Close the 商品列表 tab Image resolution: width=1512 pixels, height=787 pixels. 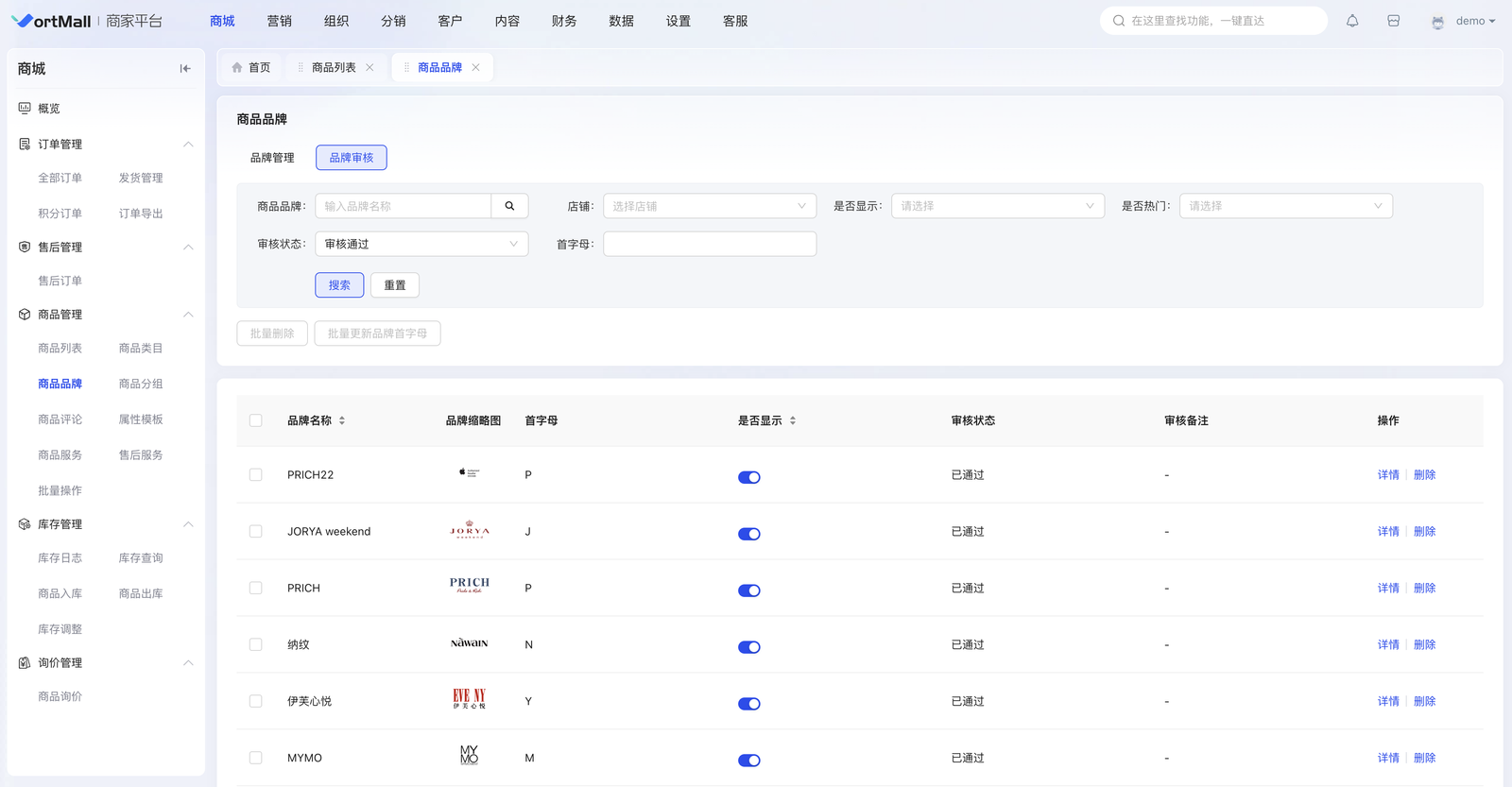coord(369,68)
